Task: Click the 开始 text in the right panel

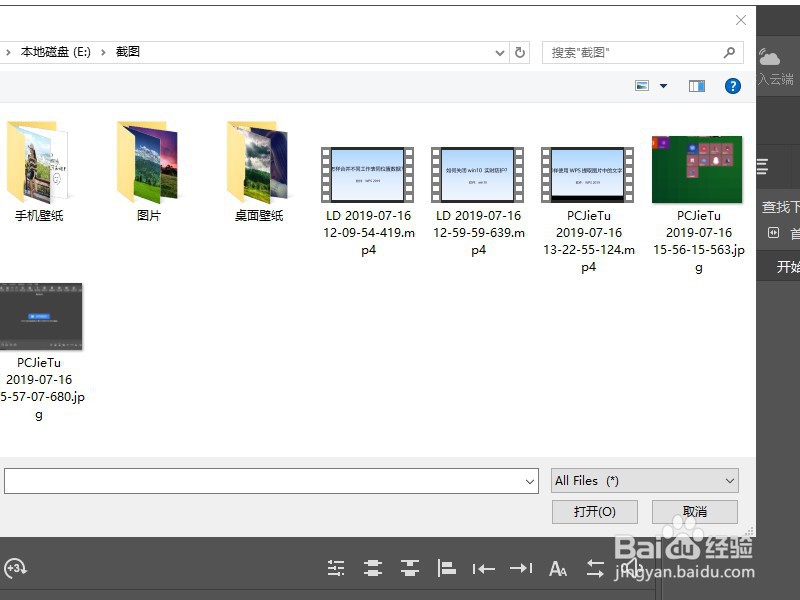Action: 788,266
